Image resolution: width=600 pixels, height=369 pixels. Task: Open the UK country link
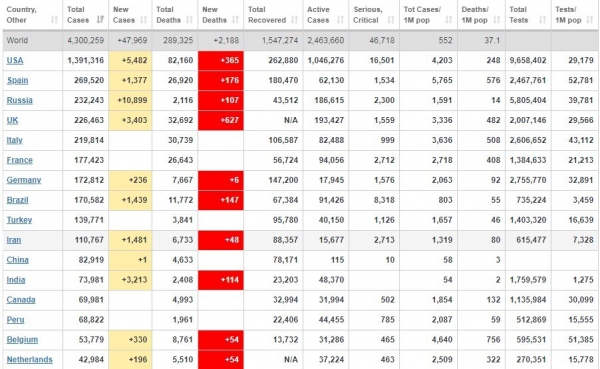pos(12,120)
